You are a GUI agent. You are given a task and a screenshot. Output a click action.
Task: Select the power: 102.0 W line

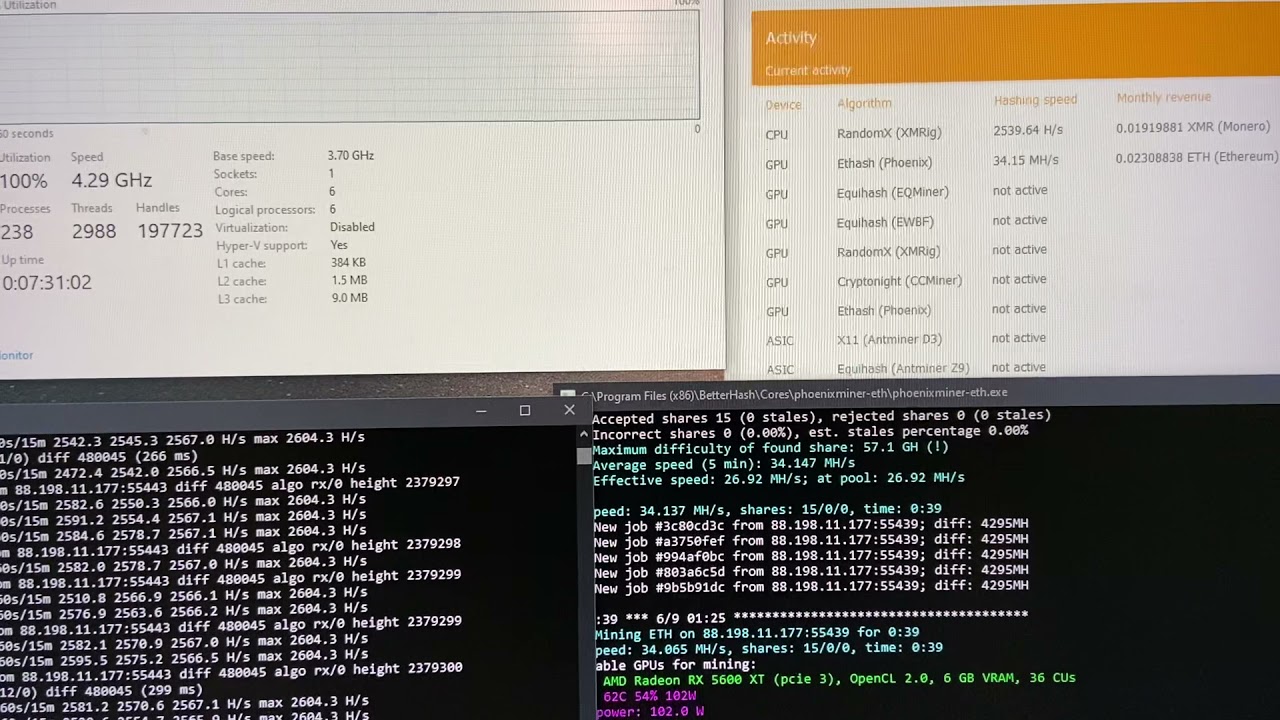pos(650,712)
